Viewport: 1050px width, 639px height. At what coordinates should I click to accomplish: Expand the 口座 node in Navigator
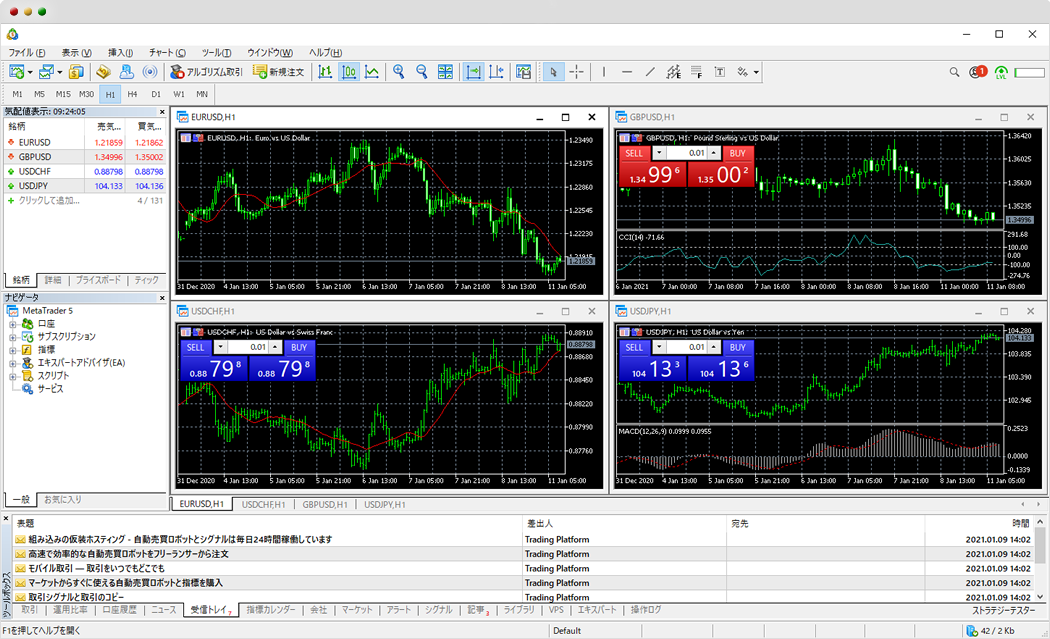click(13, 324)
